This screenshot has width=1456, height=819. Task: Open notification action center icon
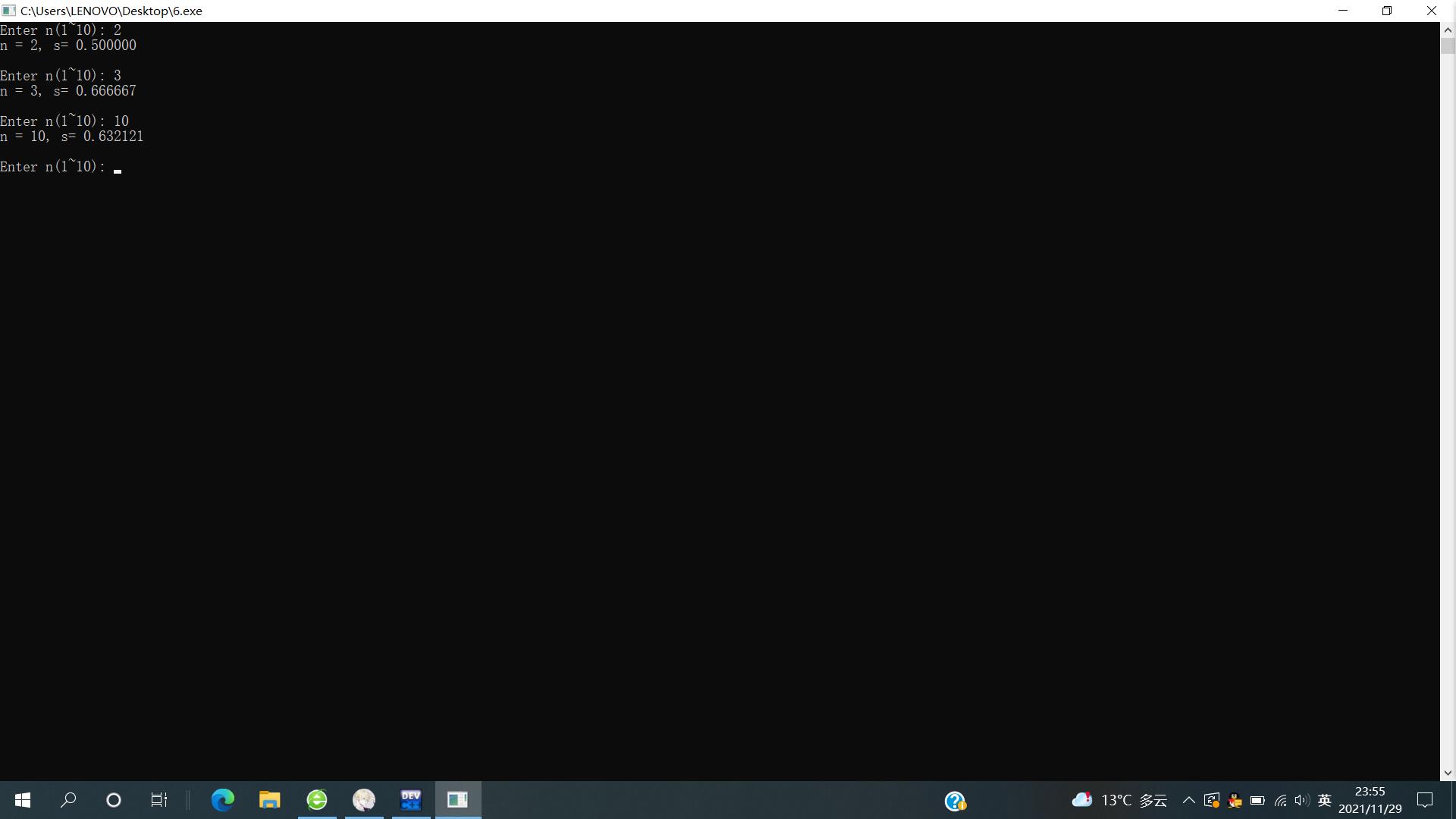1425,801
